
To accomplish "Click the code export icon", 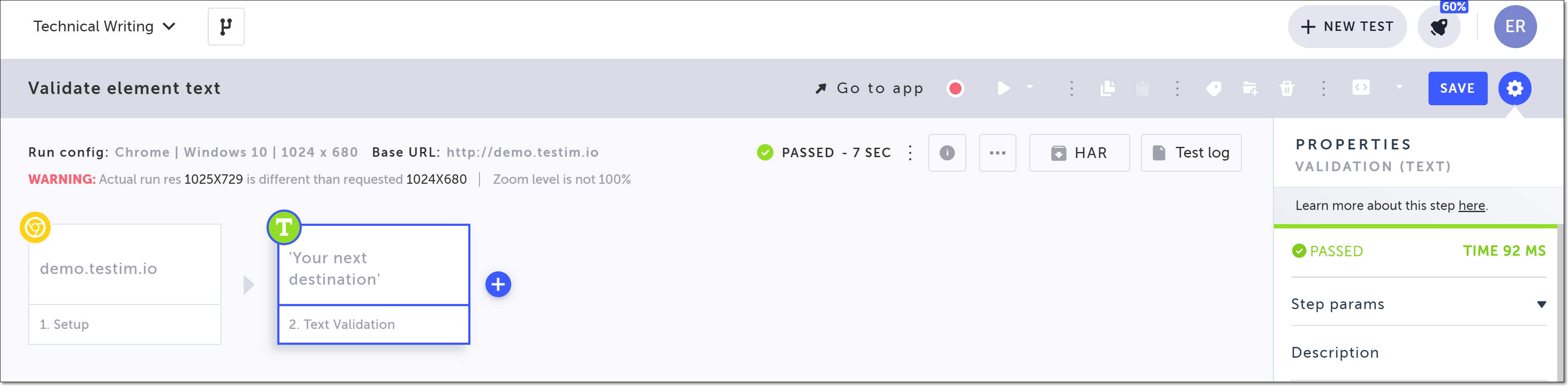I will coord(1360,88).
